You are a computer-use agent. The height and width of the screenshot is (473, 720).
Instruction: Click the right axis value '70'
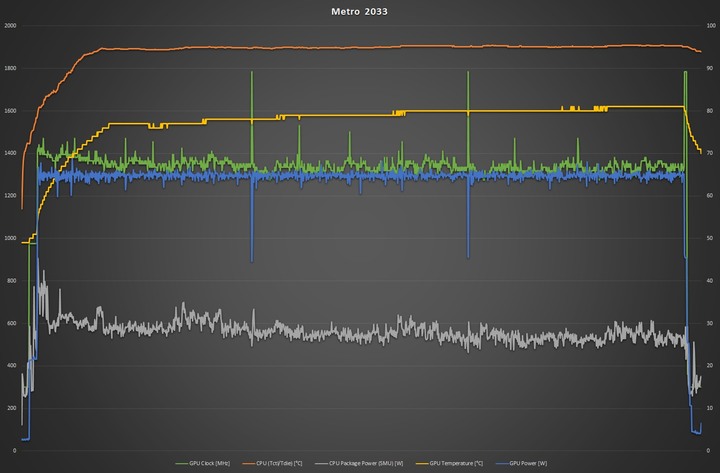[x=710, y=153]
